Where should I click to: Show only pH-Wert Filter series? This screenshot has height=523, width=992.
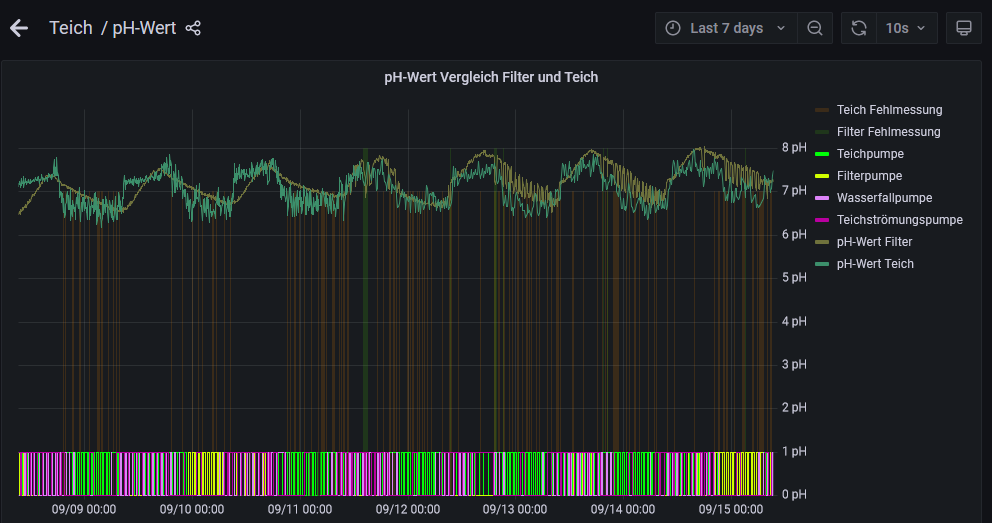pyautogui.click(x=874, y=242)
